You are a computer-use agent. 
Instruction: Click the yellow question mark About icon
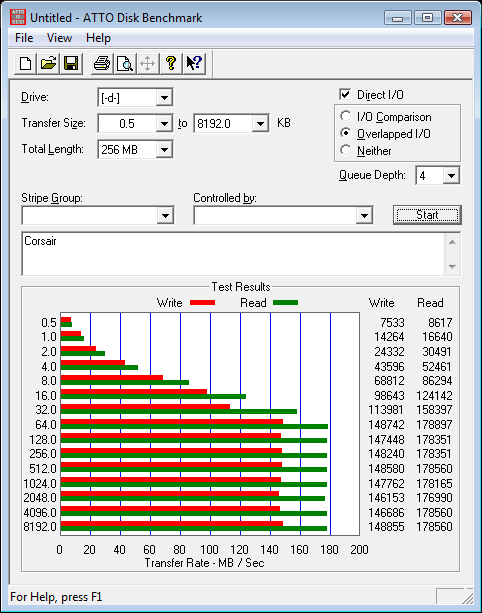171,63
